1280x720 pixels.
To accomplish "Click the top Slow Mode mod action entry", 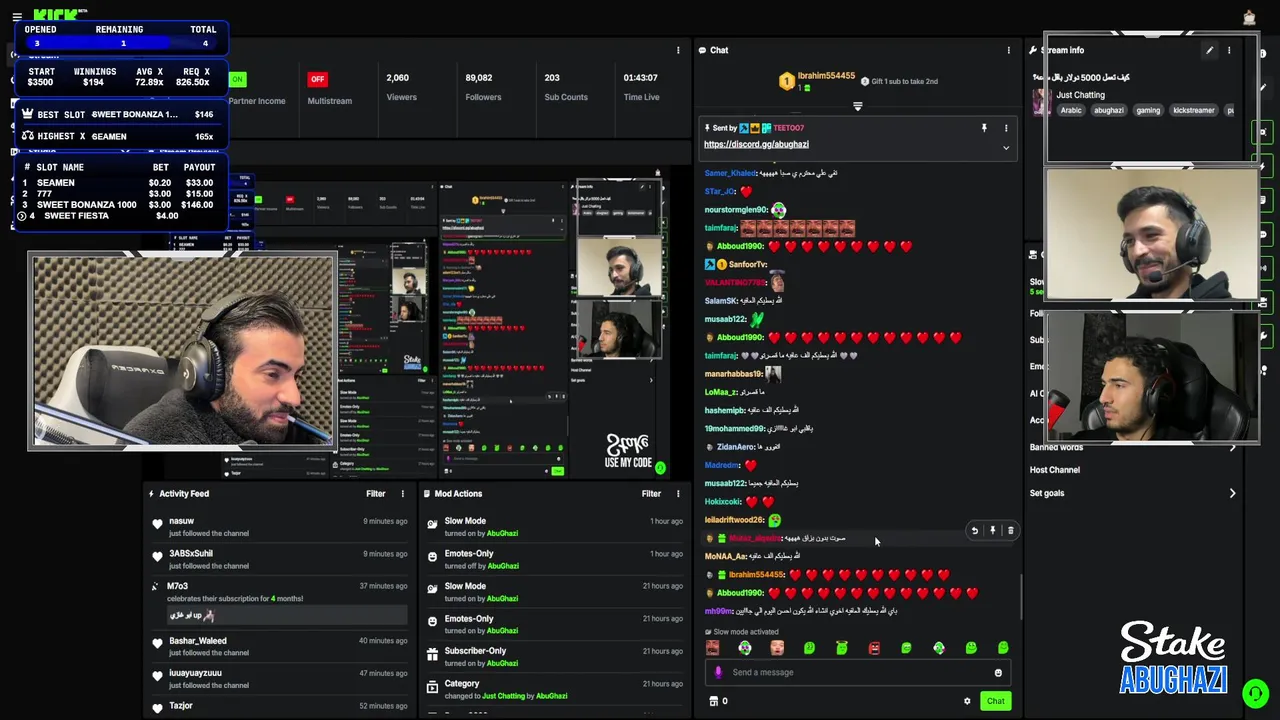I will point(554,527).
